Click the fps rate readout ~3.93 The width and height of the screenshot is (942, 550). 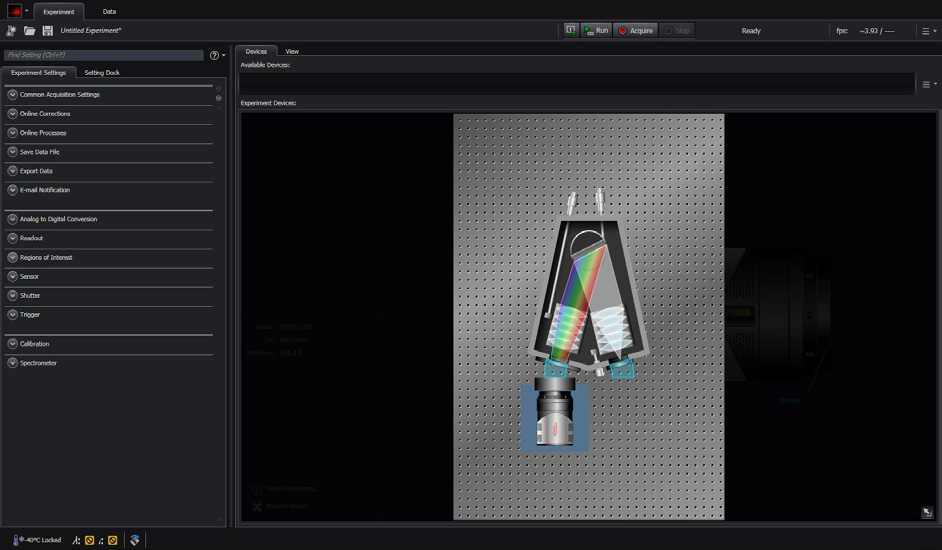coord(877,31)
